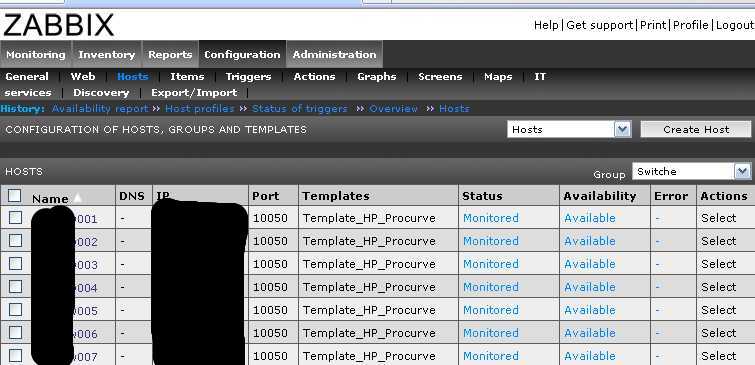
Task: Check the box for host row 001
Action: [15, 218]
